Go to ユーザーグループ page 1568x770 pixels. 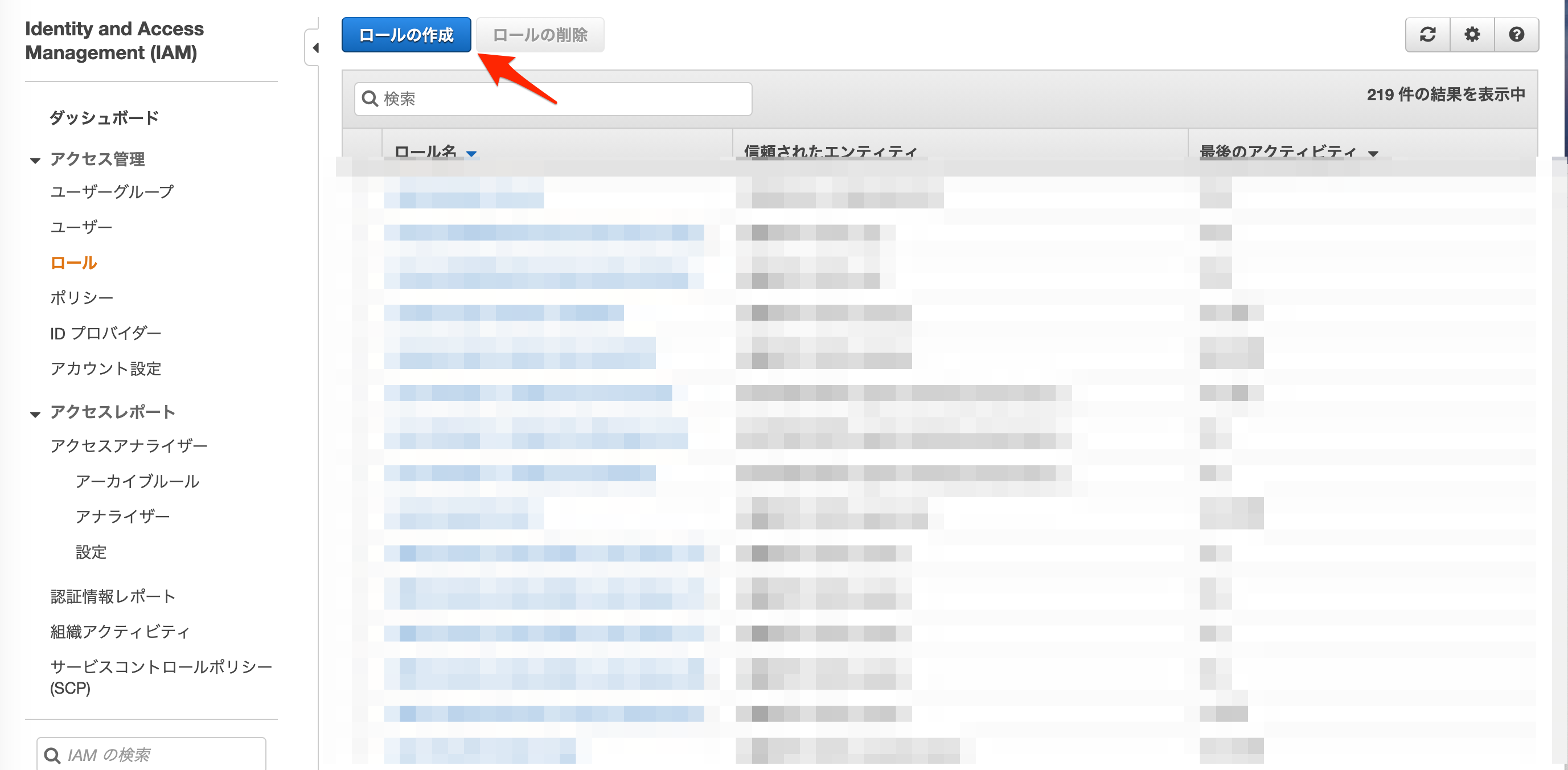tap(112, 192)
